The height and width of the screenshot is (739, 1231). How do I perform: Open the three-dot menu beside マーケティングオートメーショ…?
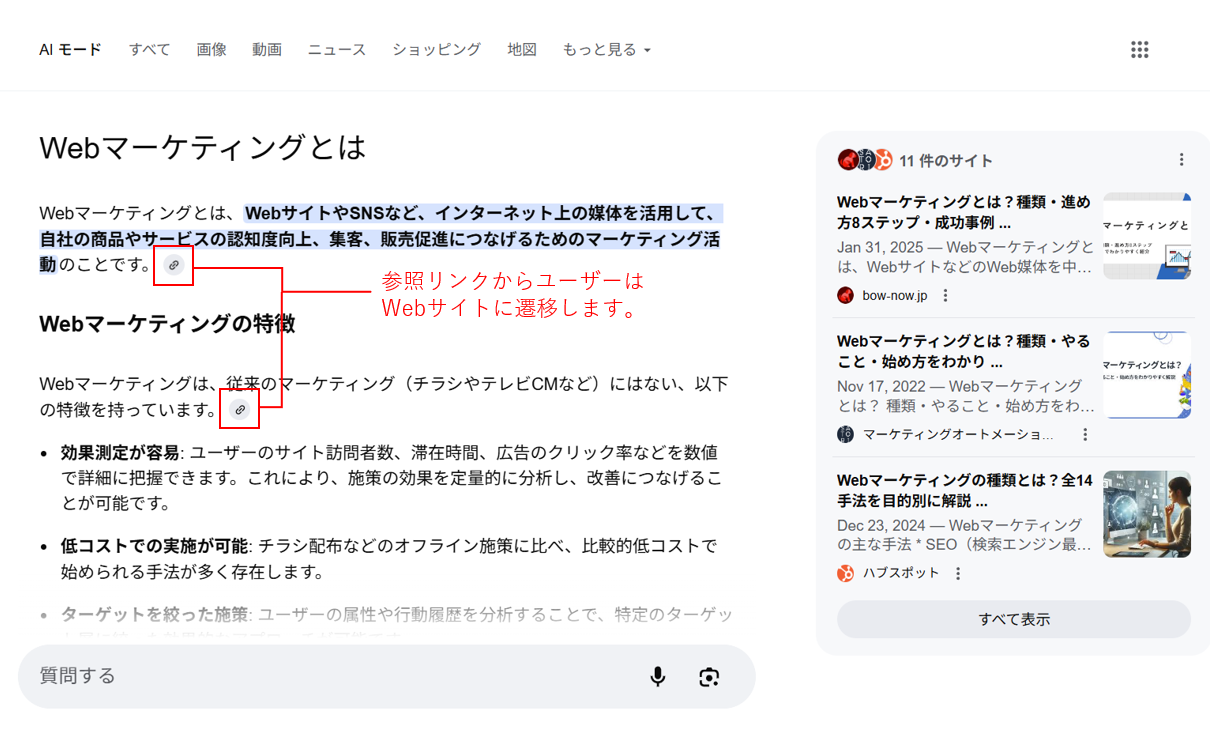pyautogui.click(x=1085, y=435)
